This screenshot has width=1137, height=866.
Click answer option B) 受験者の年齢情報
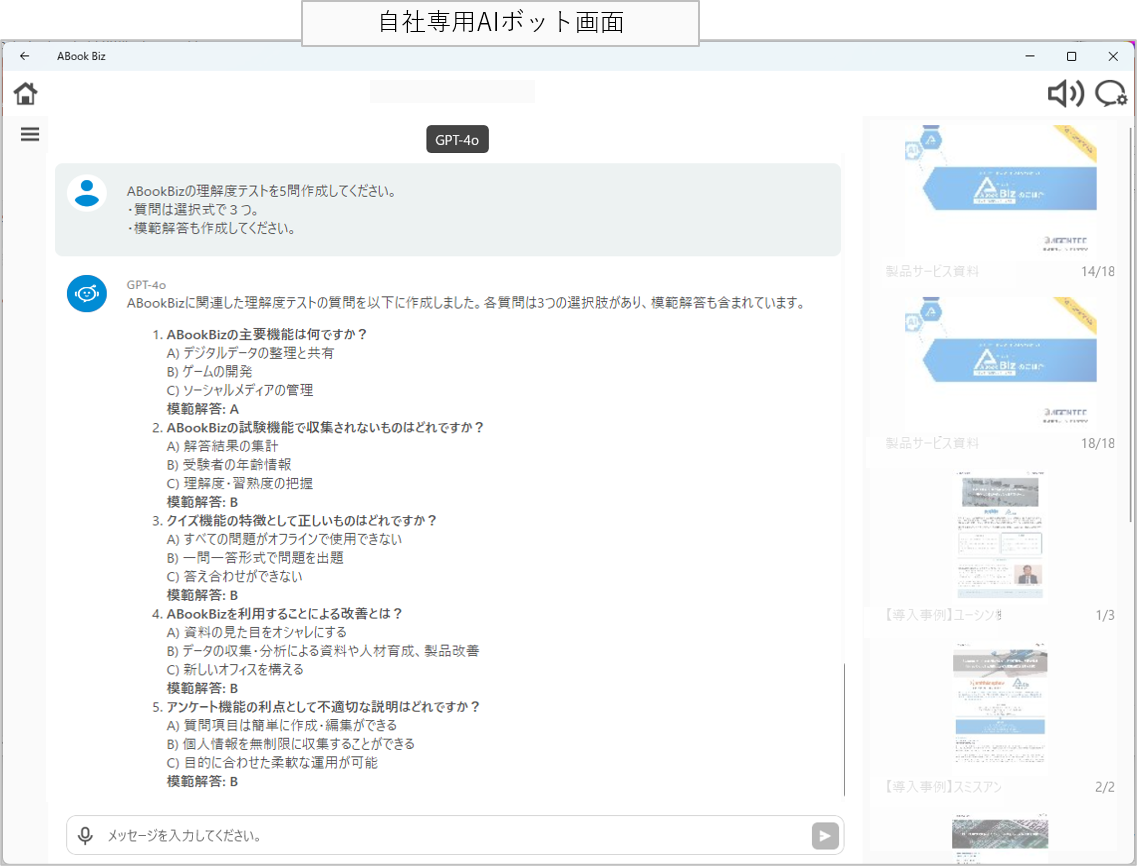click(x=229, y=464)
